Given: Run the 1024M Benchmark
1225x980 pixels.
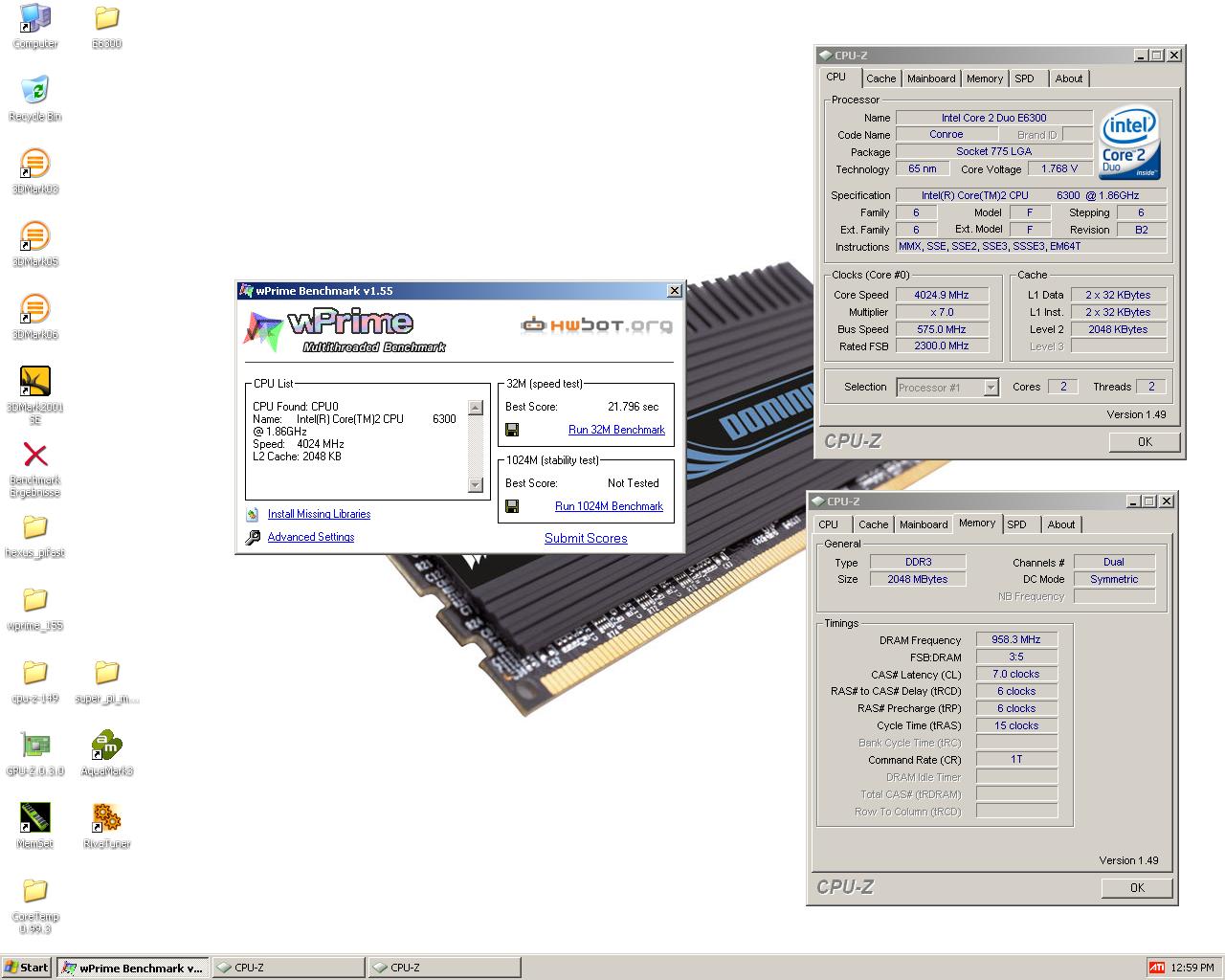Looking at the screenshot, I should tap(609, 507).
